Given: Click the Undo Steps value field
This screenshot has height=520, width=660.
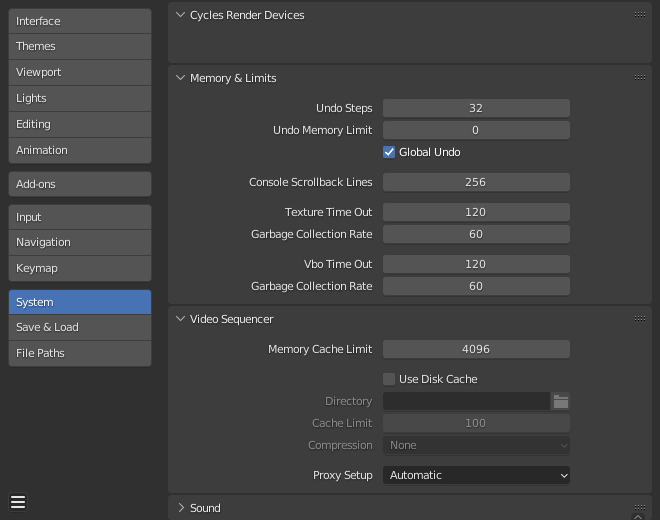Looking at the screenshot, I should [476, 108].
